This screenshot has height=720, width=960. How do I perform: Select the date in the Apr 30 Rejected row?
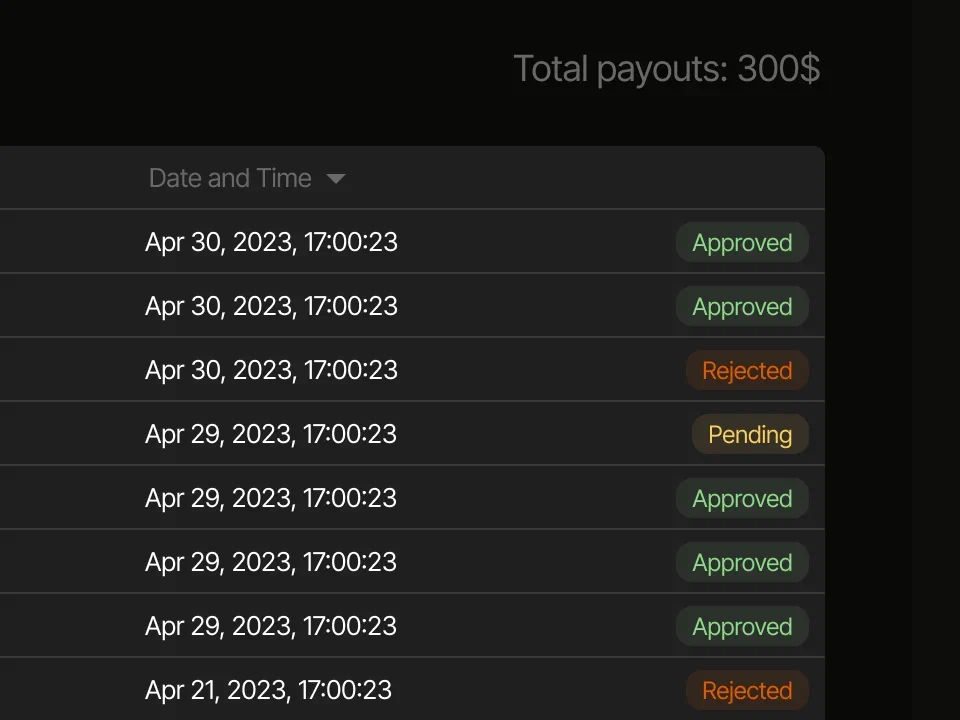coord(271,370)
